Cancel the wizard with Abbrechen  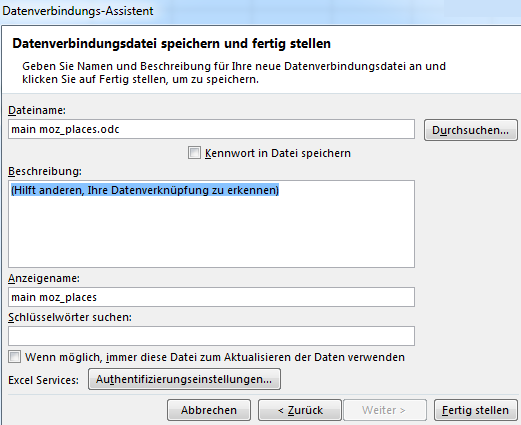coord(209,410)
